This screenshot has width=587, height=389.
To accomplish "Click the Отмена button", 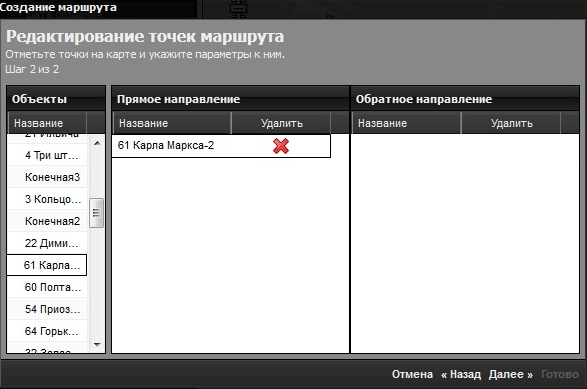I will point(412,374).
